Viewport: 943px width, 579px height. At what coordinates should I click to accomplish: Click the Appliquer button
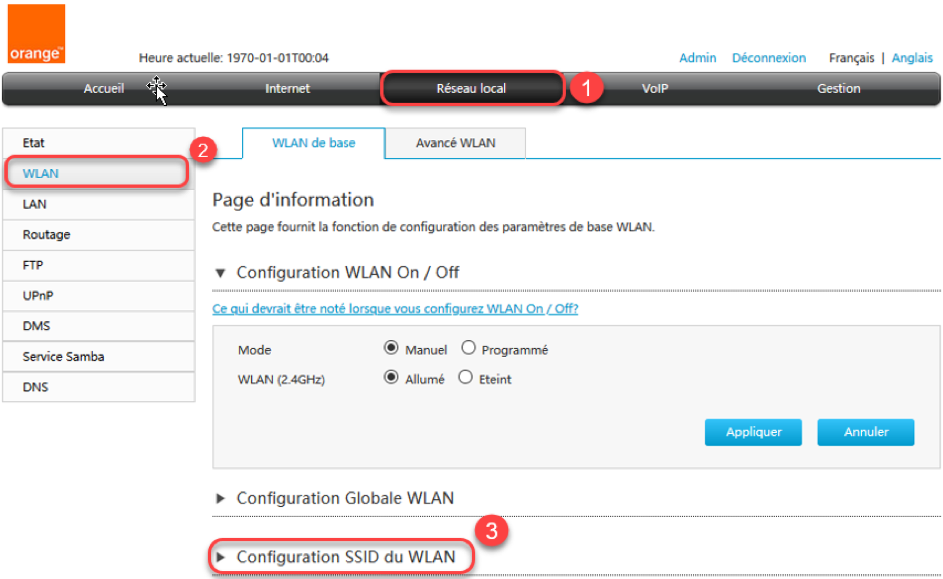[x=753, y=432]
